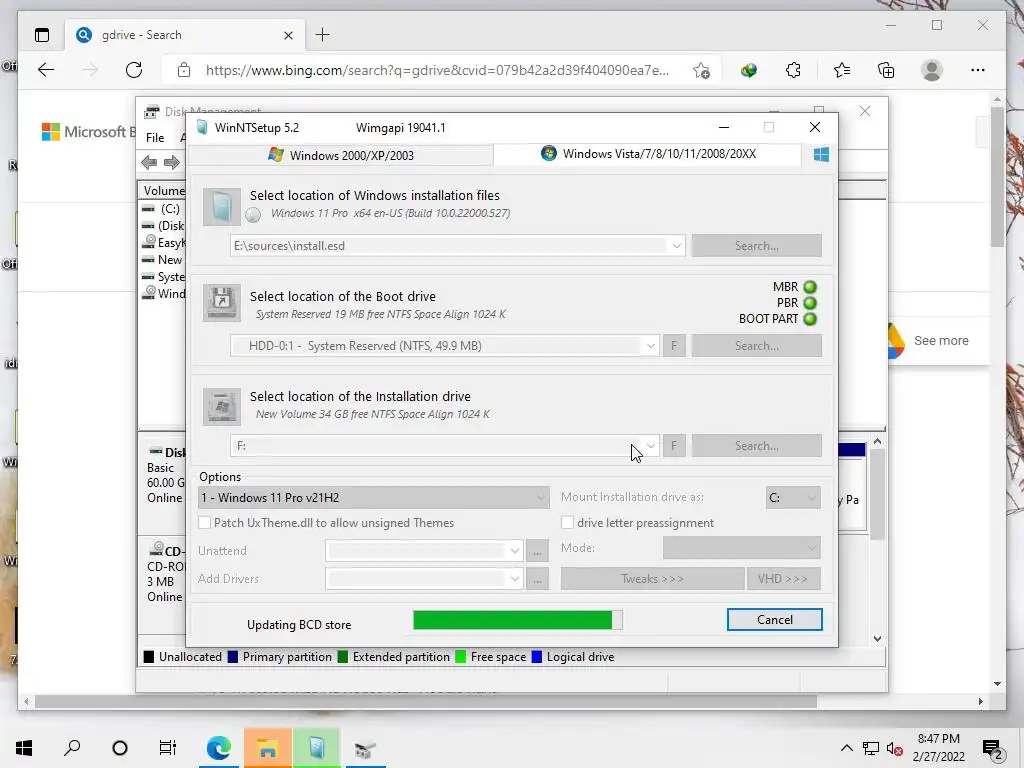Viewport: 1024px width, 768px height.
Task: Open Task View on the taskbar
Action: click(x=168, y=748)
